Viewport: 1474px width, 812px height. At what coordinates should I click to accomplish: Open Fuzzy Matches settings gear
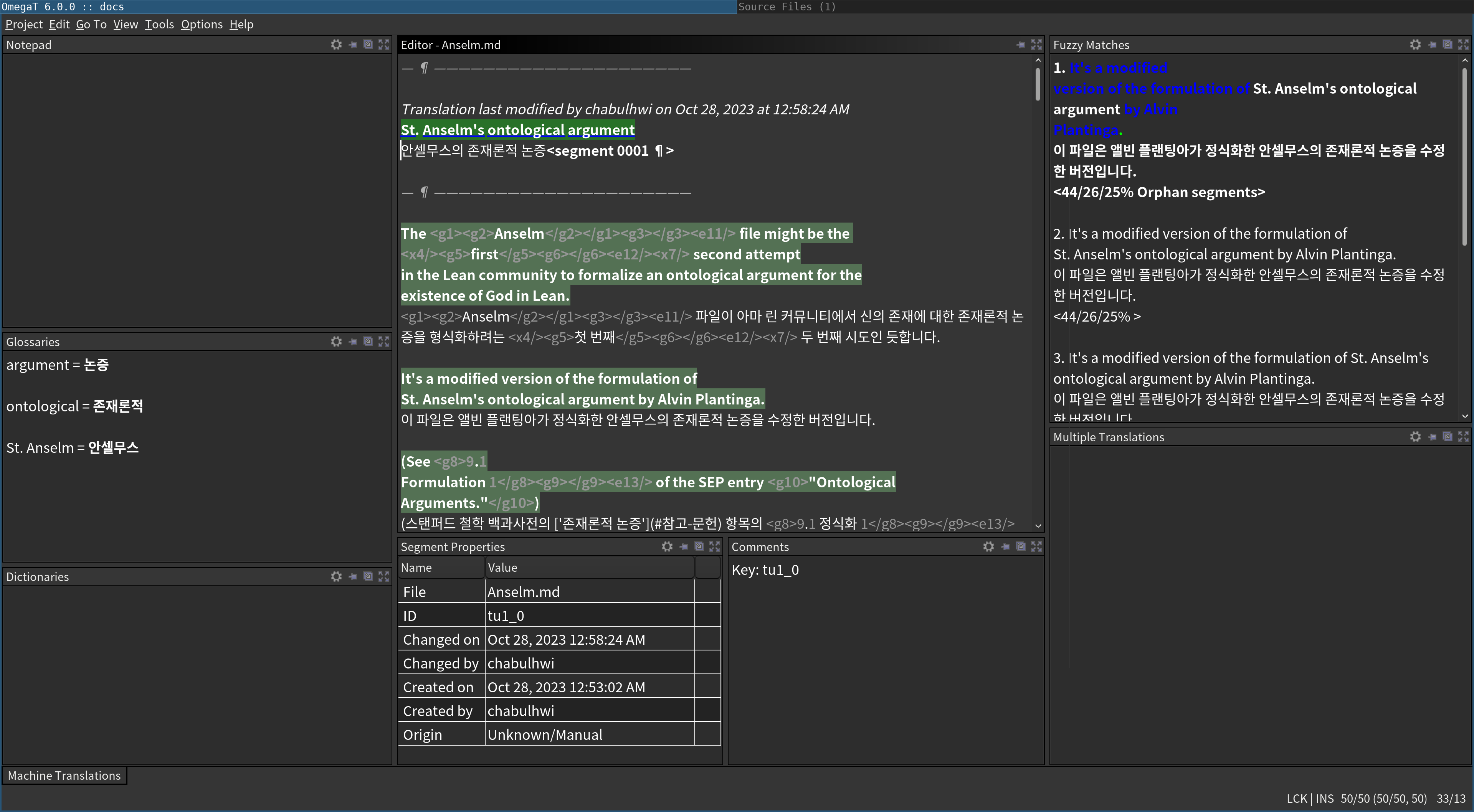(1415, 45)
